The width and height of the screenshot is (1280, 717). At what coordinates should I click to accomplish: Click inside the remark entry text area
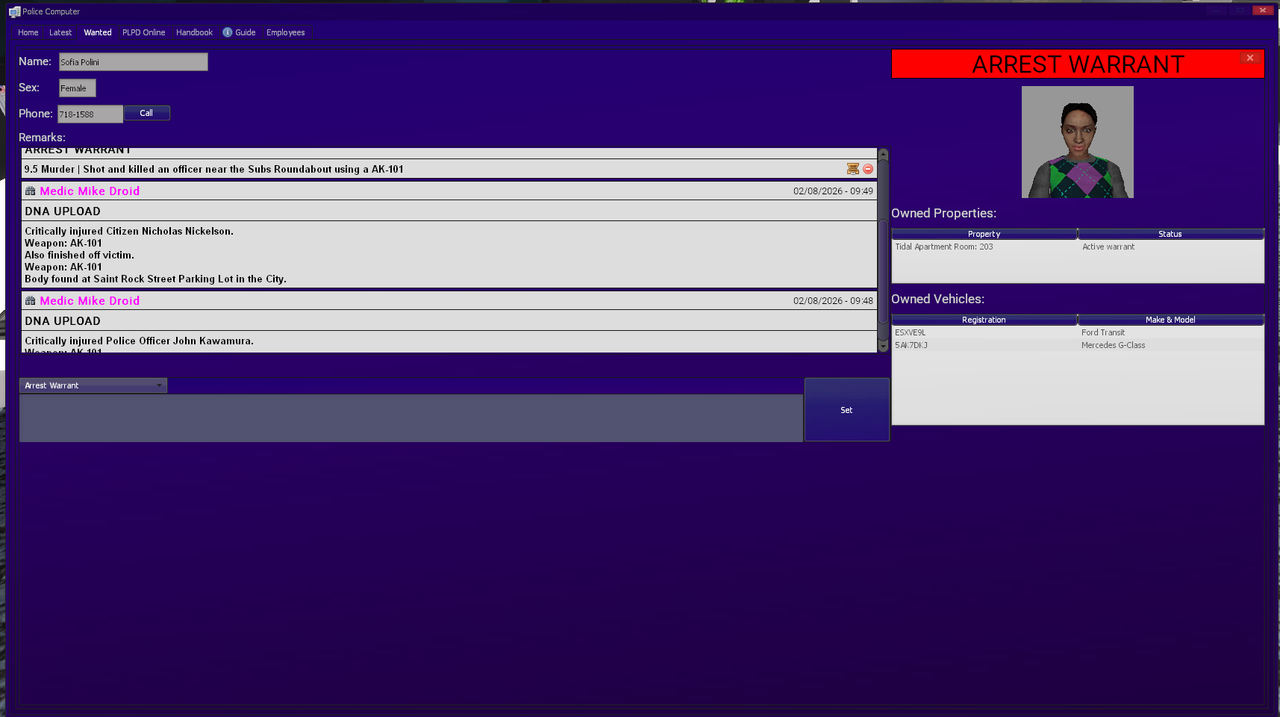point(411,418)
